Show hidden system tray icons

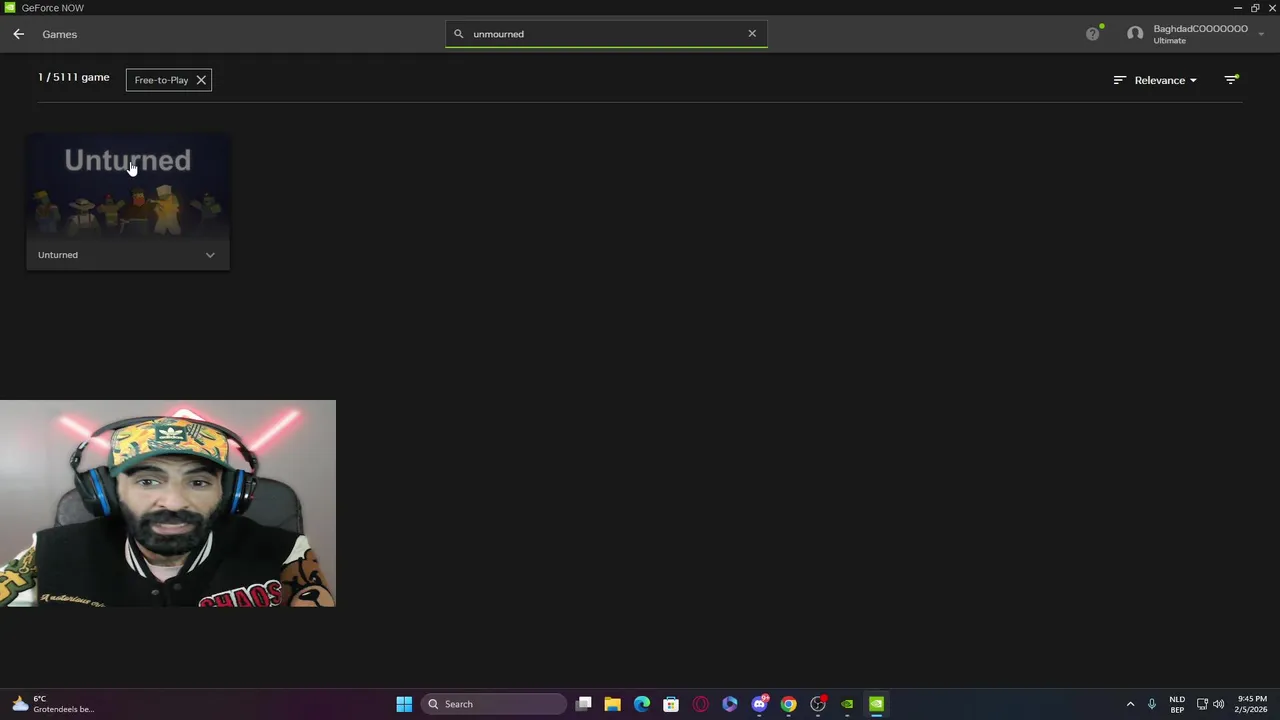[1130, 704]
